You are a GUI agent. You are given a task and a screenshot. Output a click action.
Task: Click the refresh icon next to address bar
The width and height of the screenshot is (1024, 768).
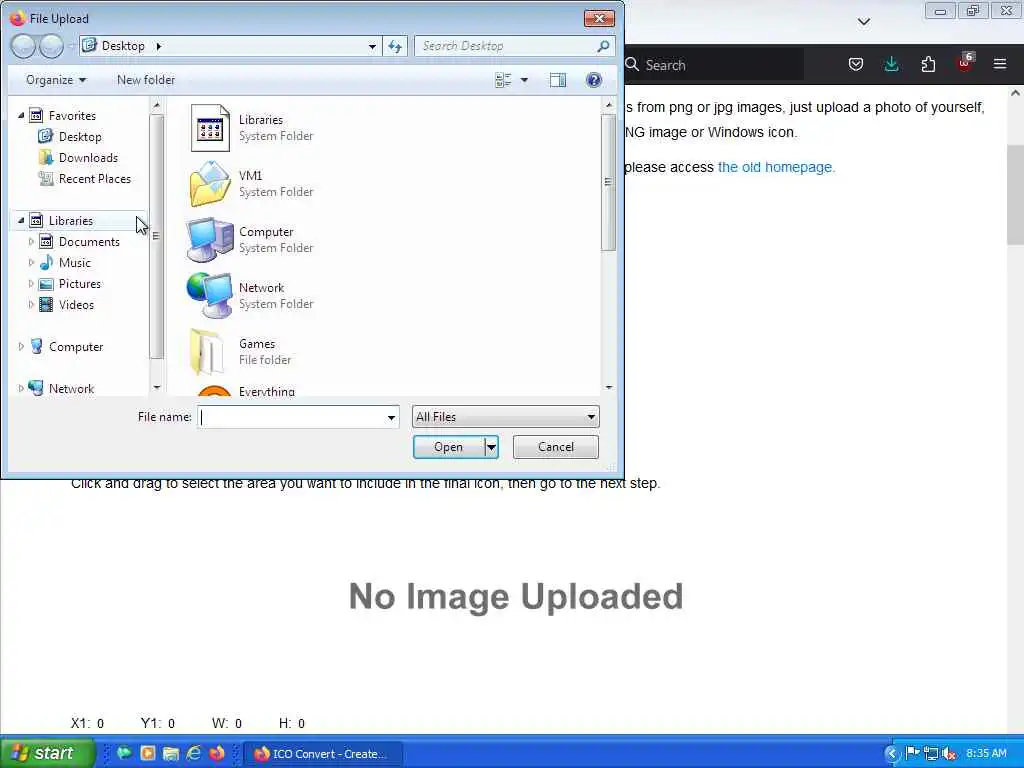(395, 46)
